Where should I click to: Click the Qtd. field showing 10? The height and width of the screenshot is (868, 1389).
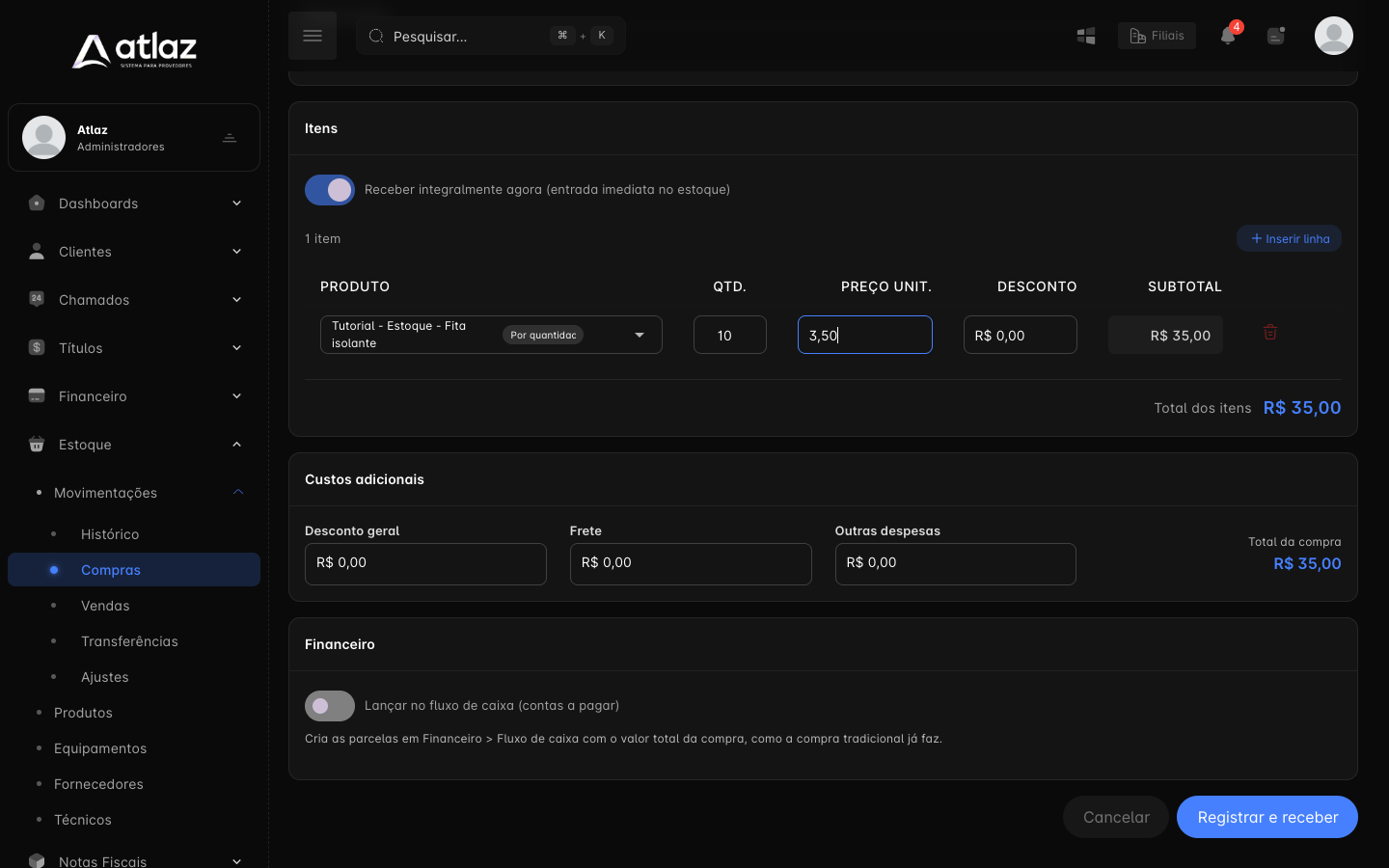coord(730,335)
